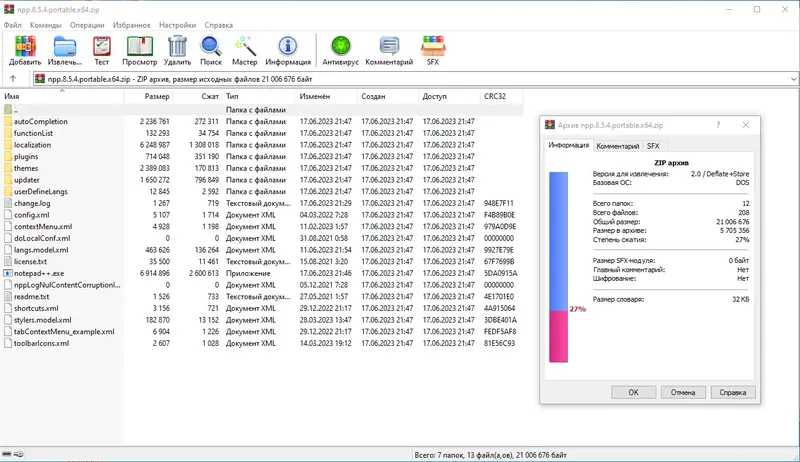Viewport: 800px width, 462px height.
Task: Sort by the Создан column header
Action: 388,96
